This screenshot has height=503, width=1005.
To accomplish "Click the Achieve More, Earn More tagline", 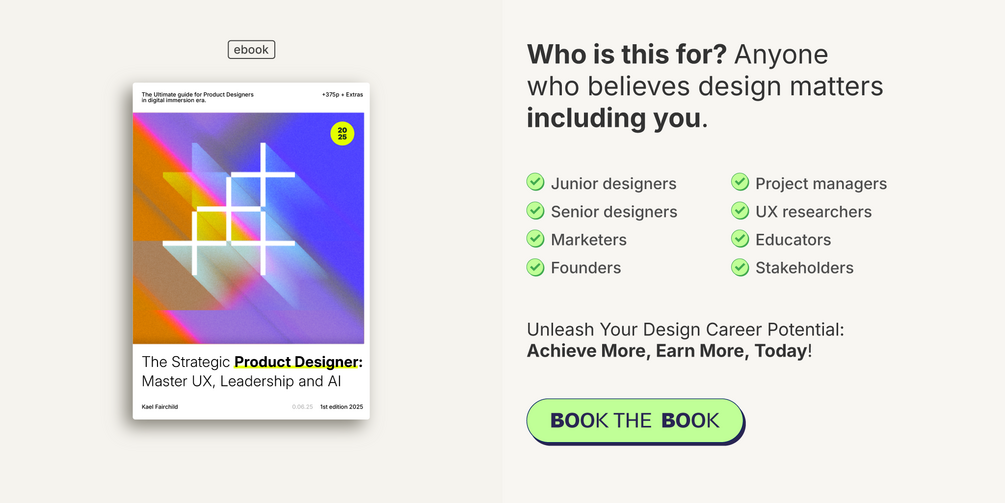I will (x=668, y=351).
